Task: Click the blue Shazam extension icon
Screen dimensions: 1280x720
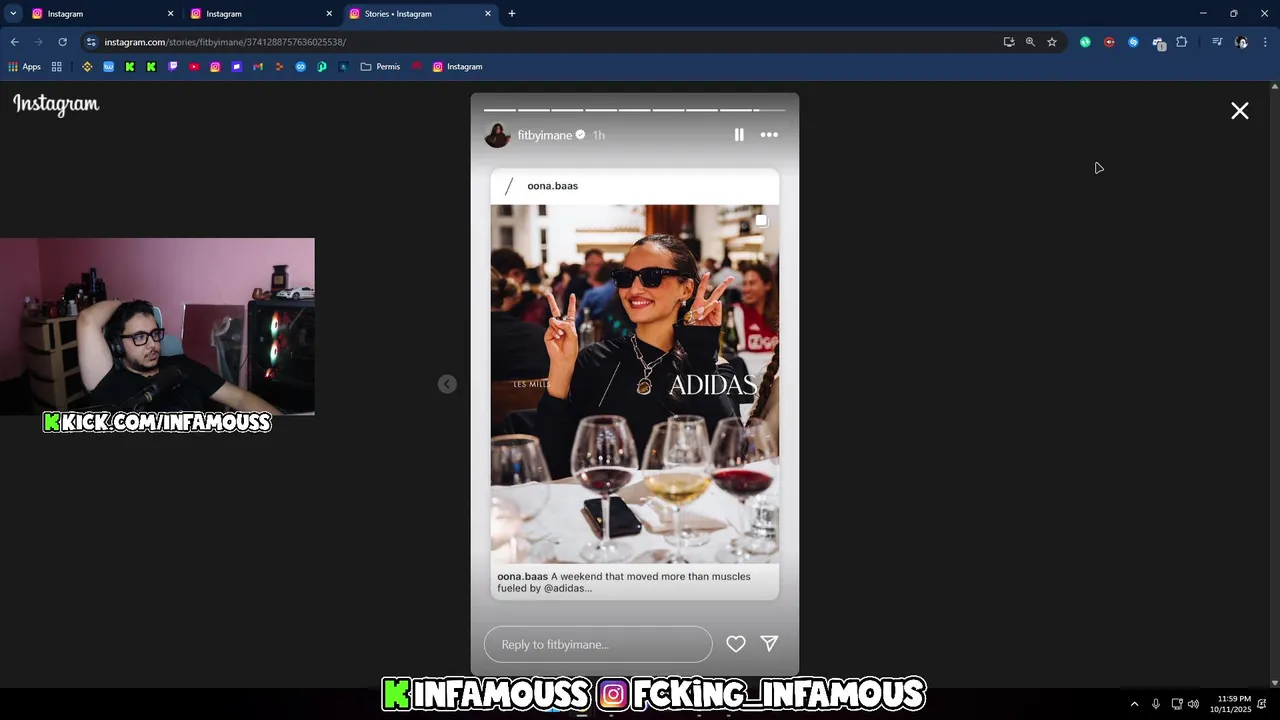Action: pyautogui.click(x=1133, y=42)
